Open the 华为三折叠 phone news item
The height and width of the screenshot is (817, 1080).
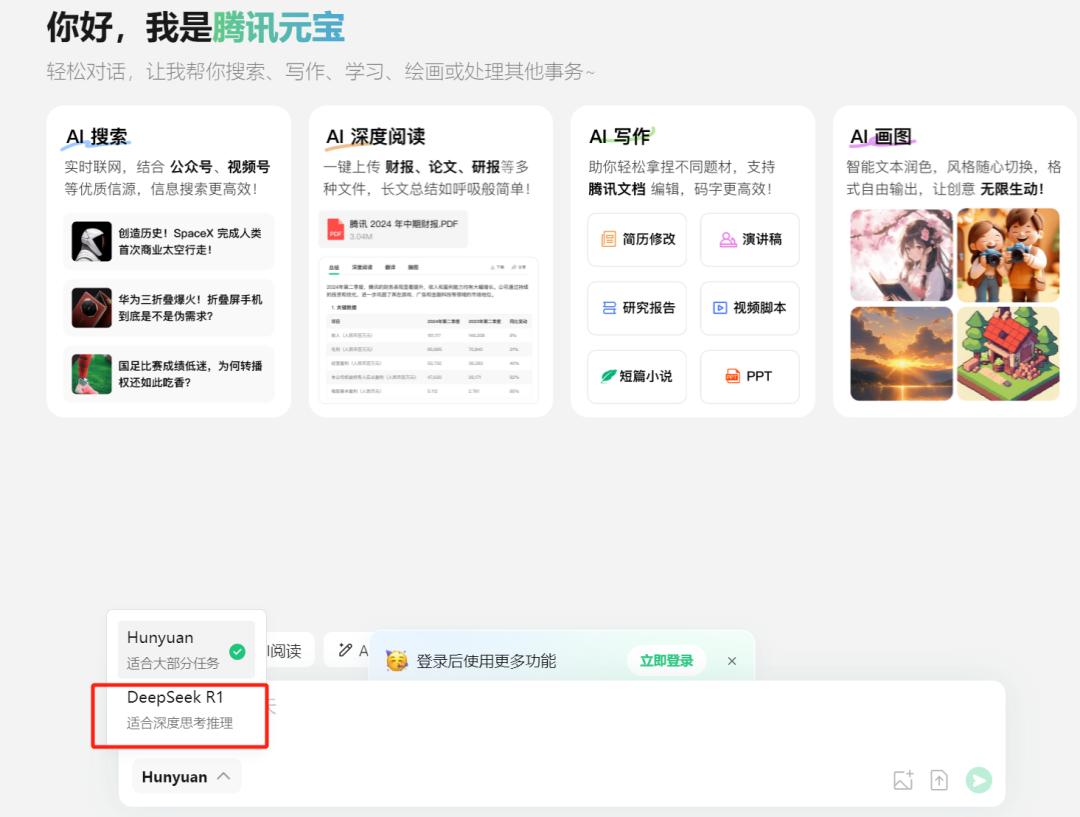(168, 308)
